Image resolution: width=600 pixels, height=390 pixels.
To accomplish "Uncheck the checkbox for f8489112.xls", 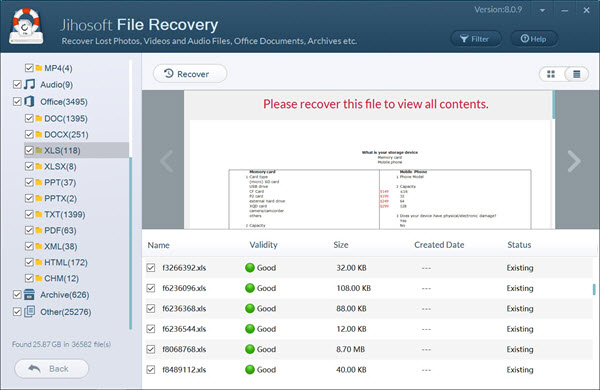I will point(151,369).
